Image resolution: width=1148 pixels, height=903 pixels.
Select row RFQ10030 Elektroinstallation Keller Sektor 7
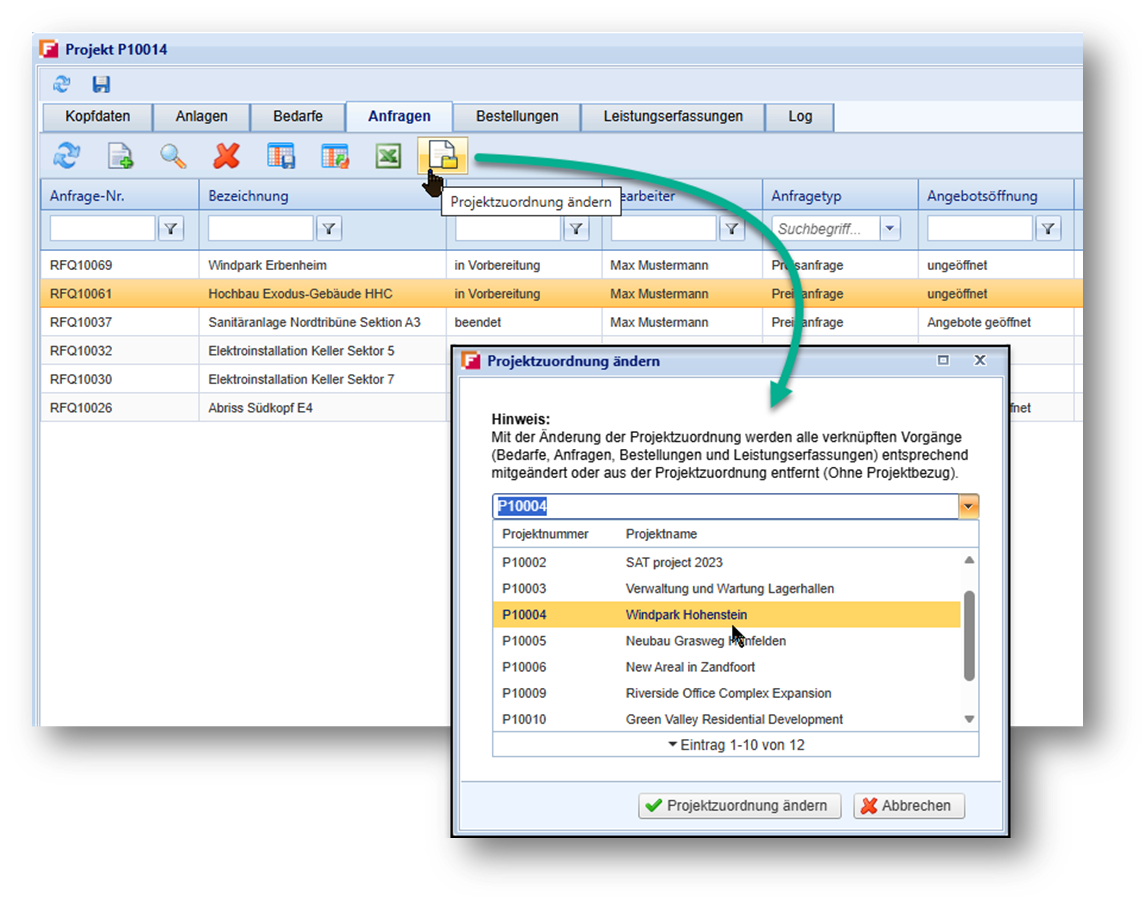click(x=245, y=379)
